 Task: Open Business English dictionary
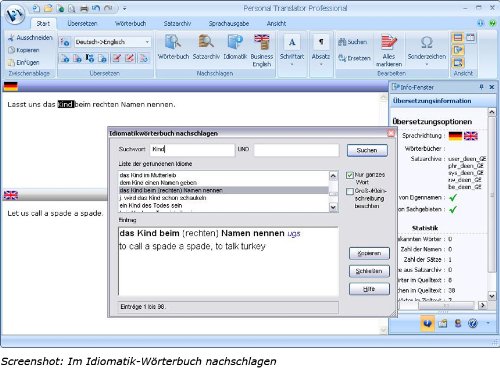point(262,50)
